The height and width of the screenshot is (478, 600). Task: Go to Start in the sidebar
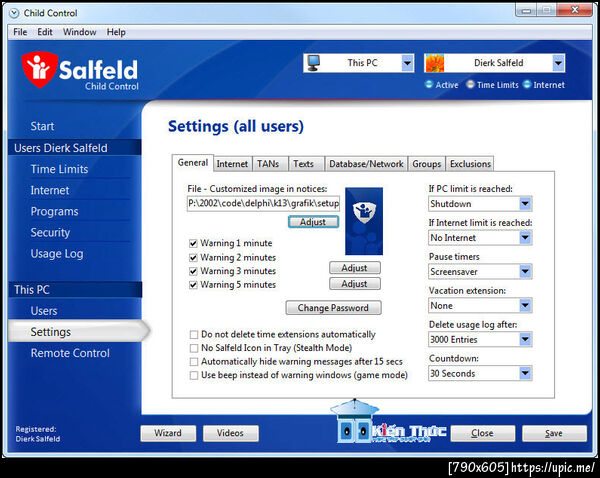pyautogui.click(x=42, y=126)
